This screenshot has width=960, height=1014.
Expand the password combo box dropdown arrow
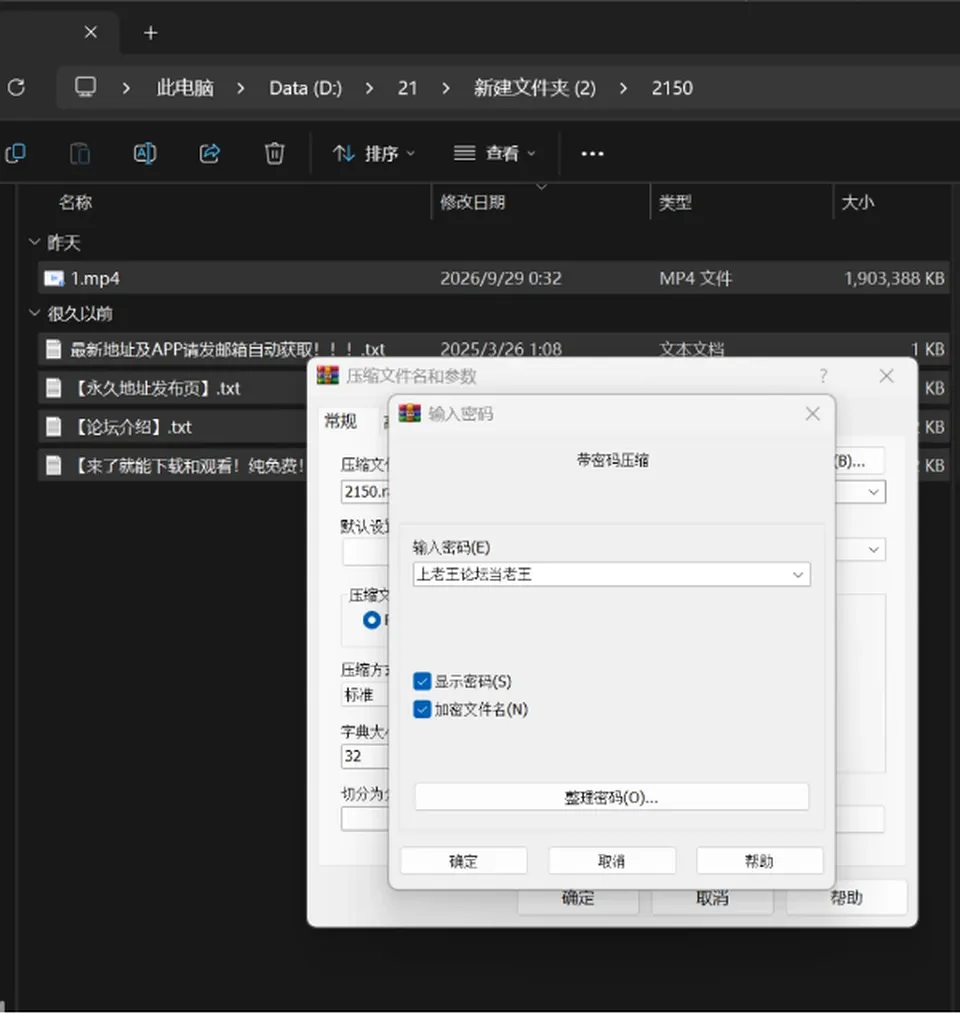pyautogui.click(x=798, y=574)
